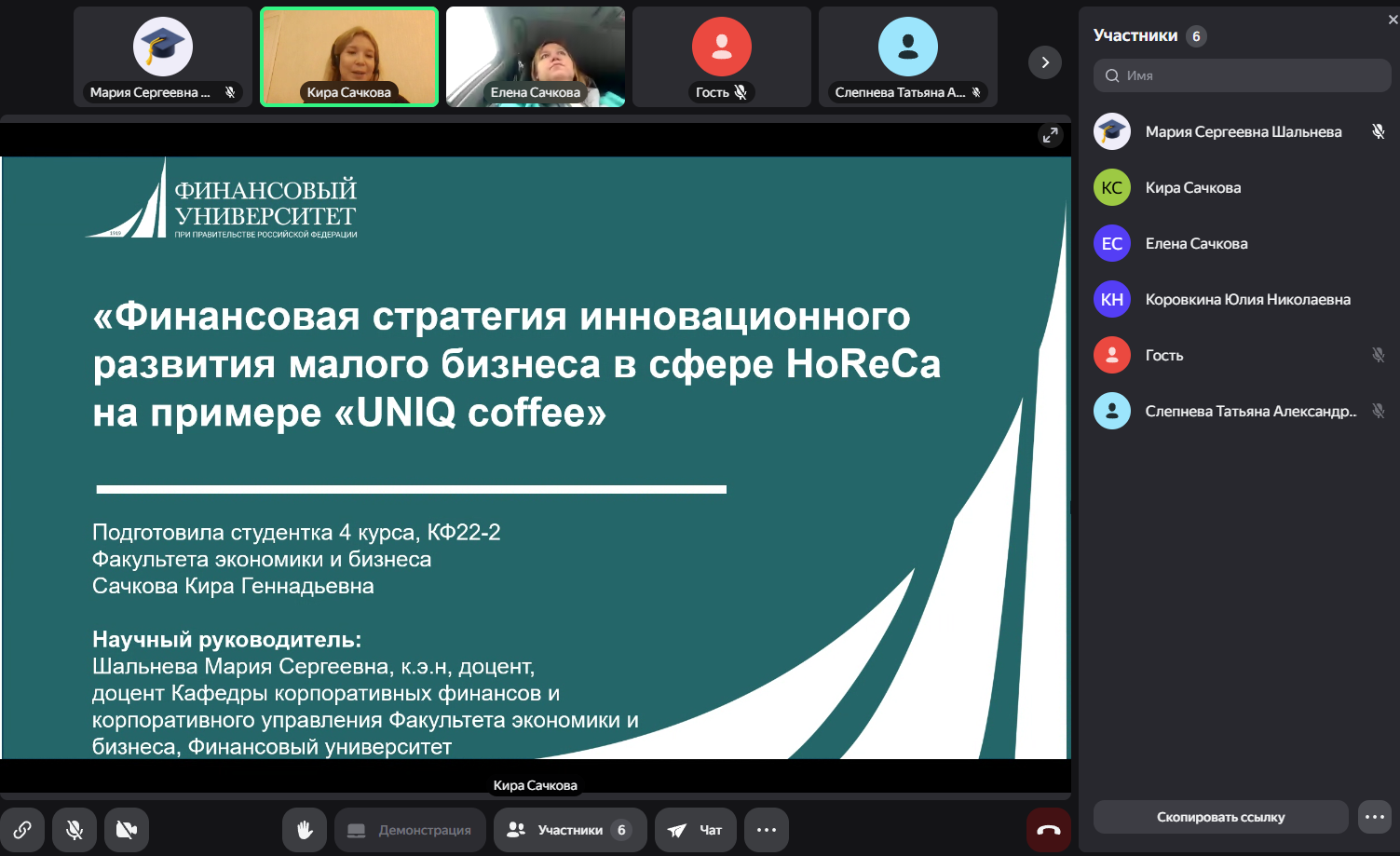1400x856 pixels.
Task: Toggle the camera off button
Action: [x=127, y=830]
